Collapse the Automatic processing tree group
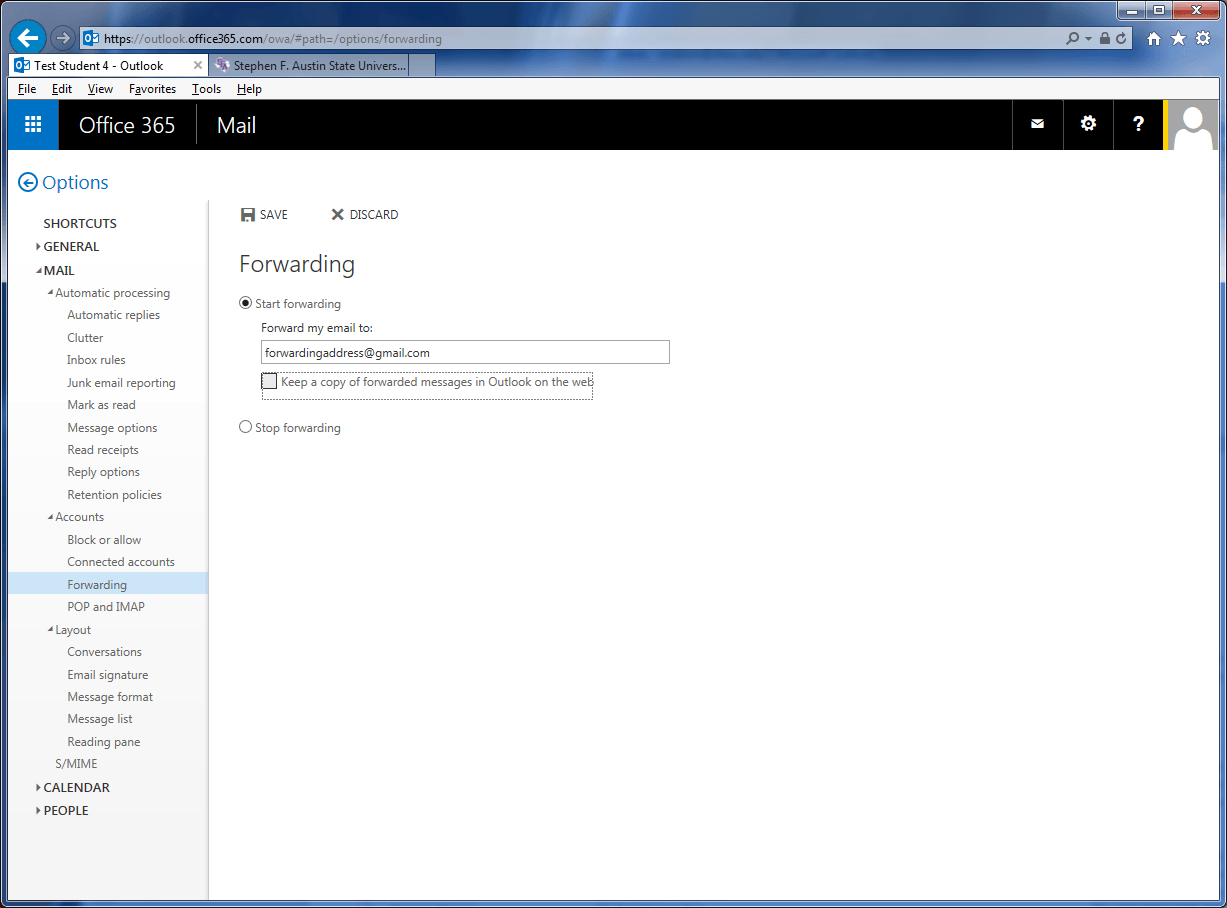The height and width of the screenshot is (908, 1227). 50,293
